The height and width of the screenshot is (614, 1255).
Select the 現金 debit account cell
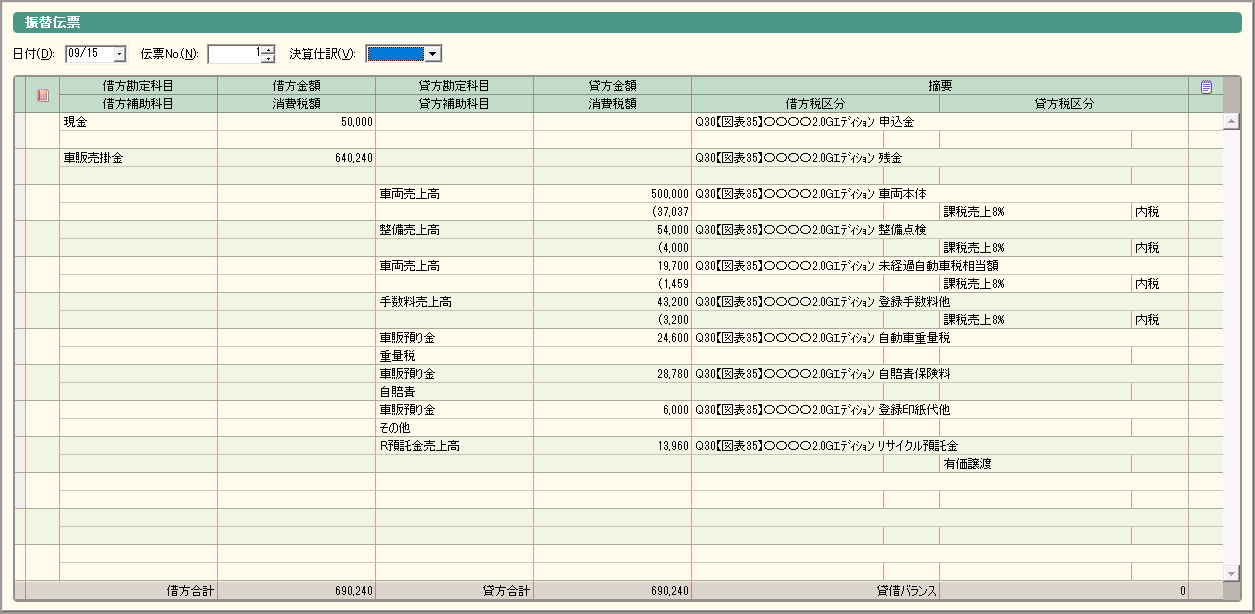click(138, 122)
